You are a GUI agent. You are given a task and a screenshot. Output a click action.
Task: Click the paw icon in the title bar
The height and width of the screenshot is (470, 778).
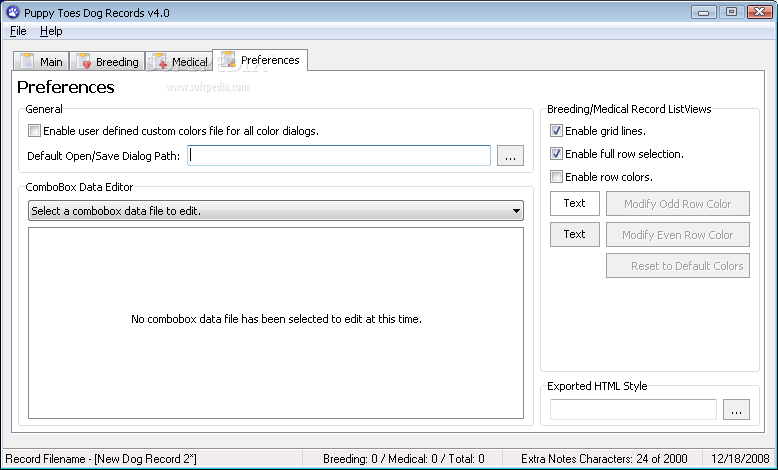pyautogui.click(x=12, y=11)
